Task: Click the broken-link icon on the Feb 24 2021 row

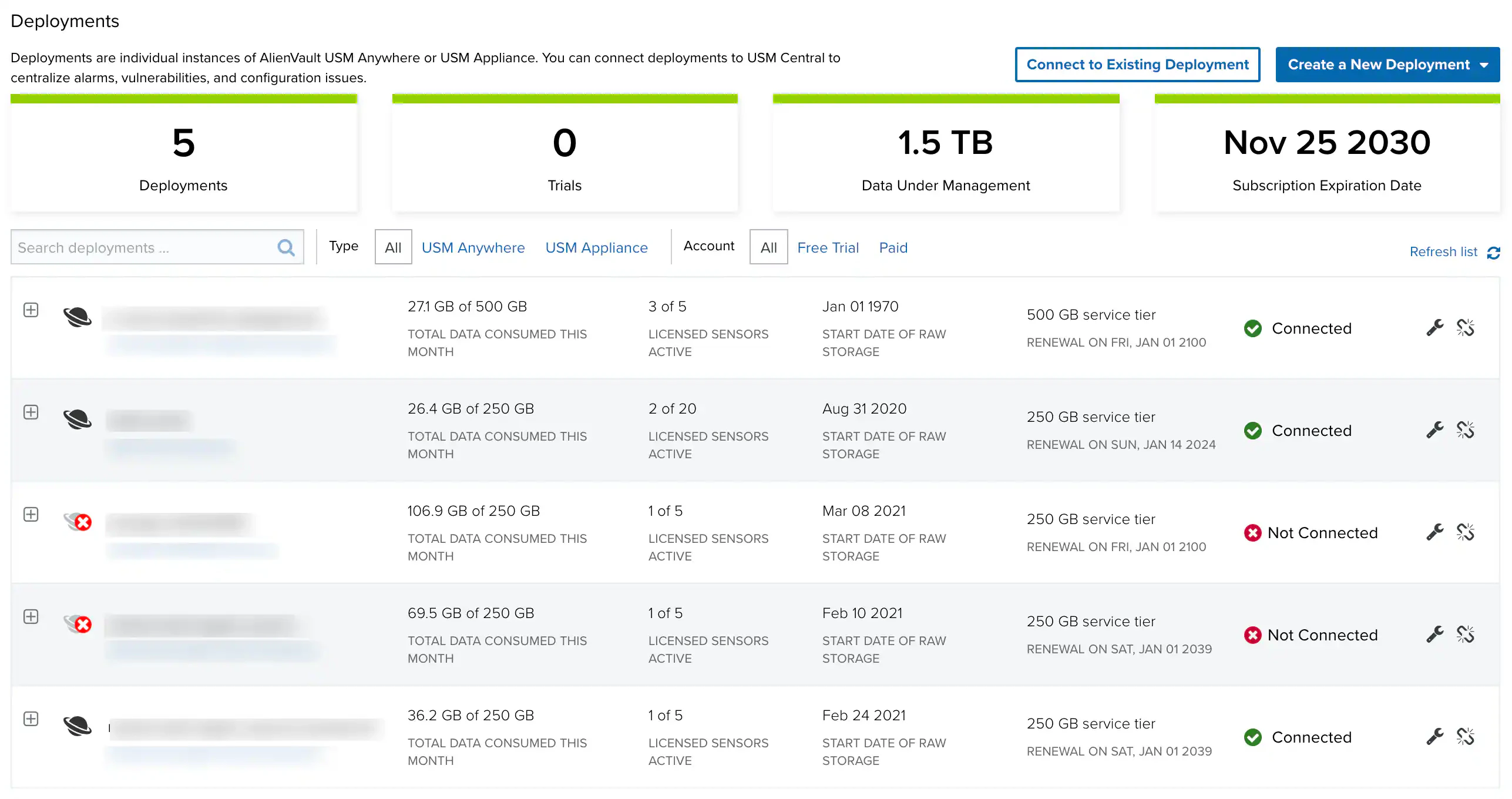Action: [1465, 736]
